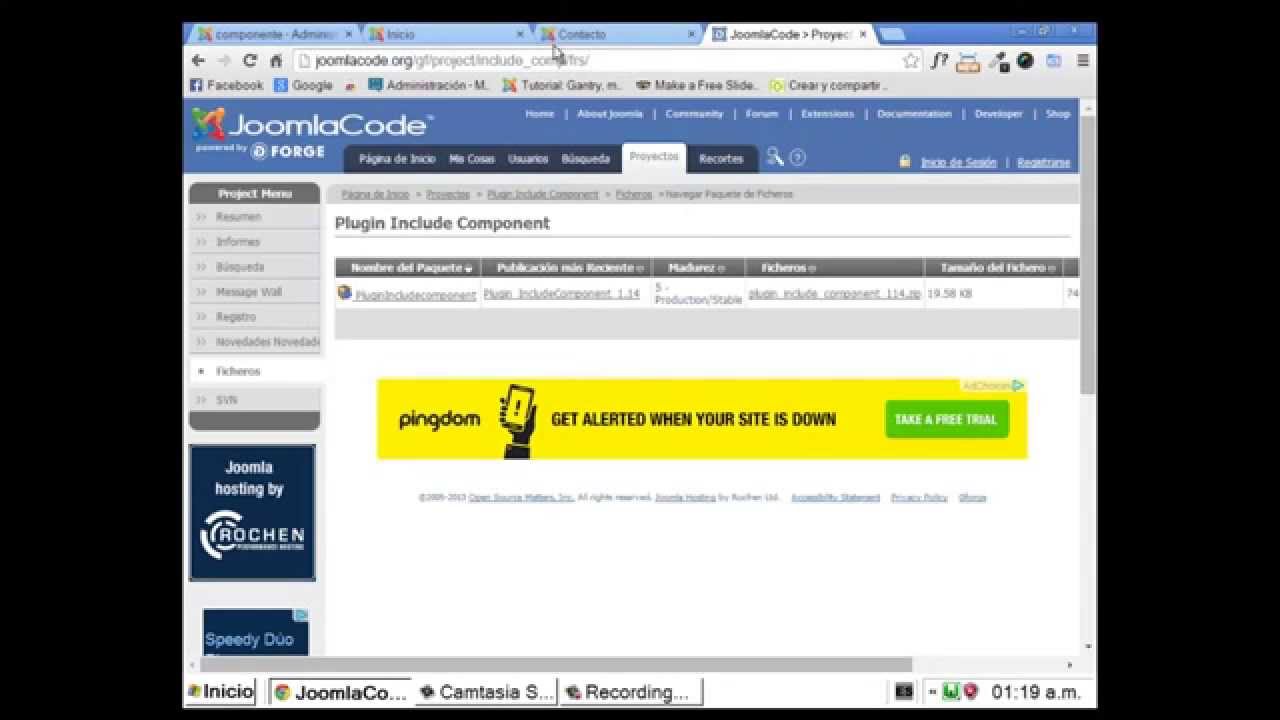Image resolution: width=1280 pixels, height=720 pixels.
Task: Click the address bar URL field
Action: [600, 61]
